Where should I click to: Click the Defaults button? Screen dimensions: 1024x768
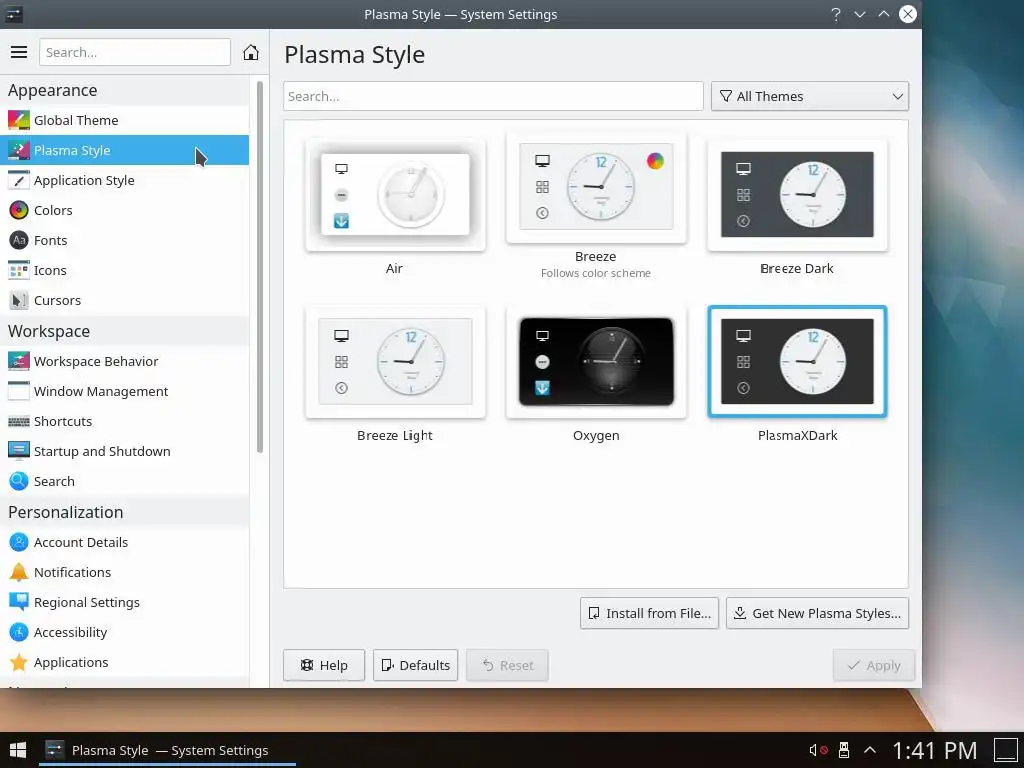tap(415, 665)
